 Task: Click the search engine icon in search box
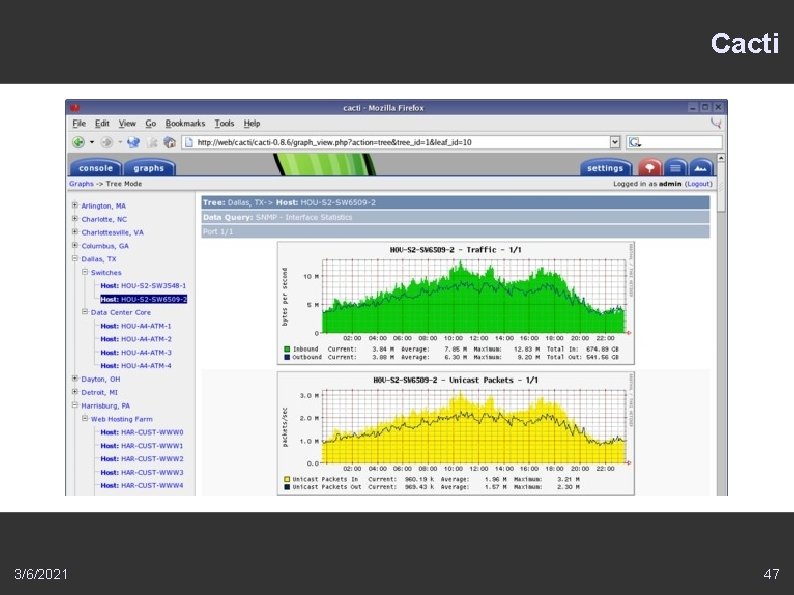point(634,142)
